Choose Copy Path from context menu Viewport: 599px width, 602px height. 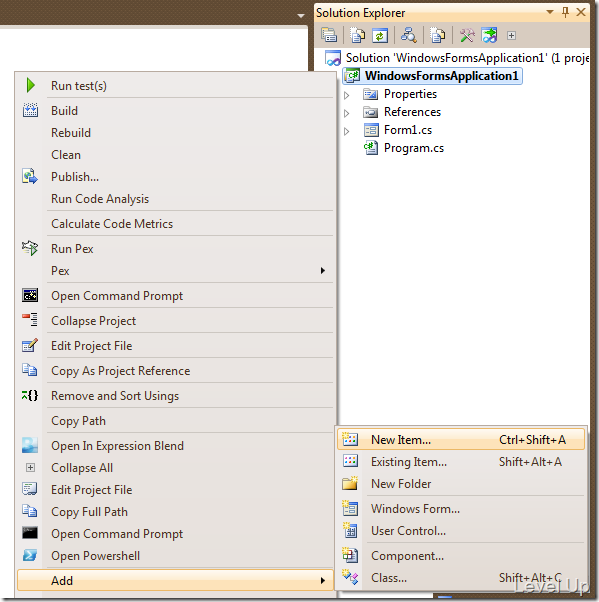(78, 421)
